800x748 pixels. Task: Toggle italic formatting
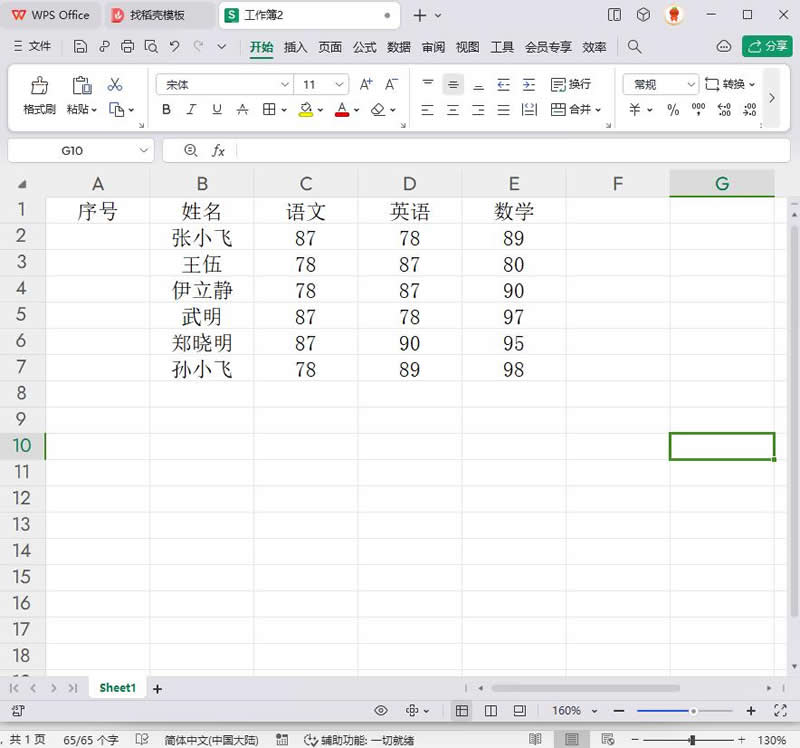191,110
